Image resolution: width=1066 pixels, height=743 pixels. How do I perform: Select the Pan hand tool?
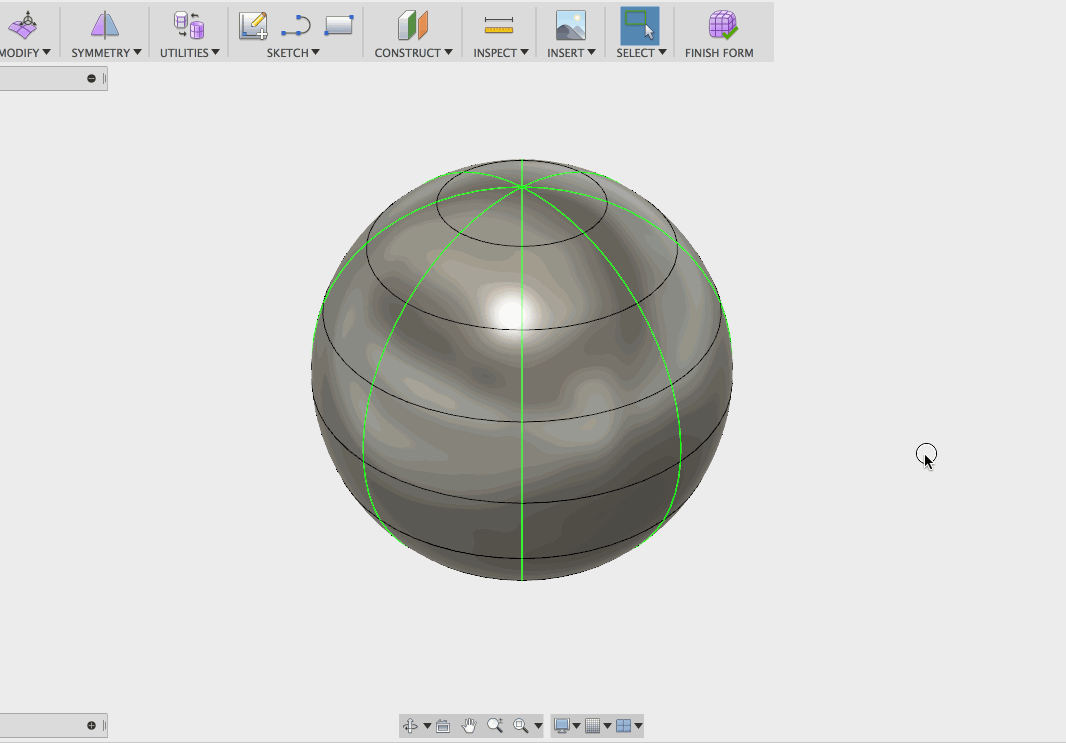point(469,726)
